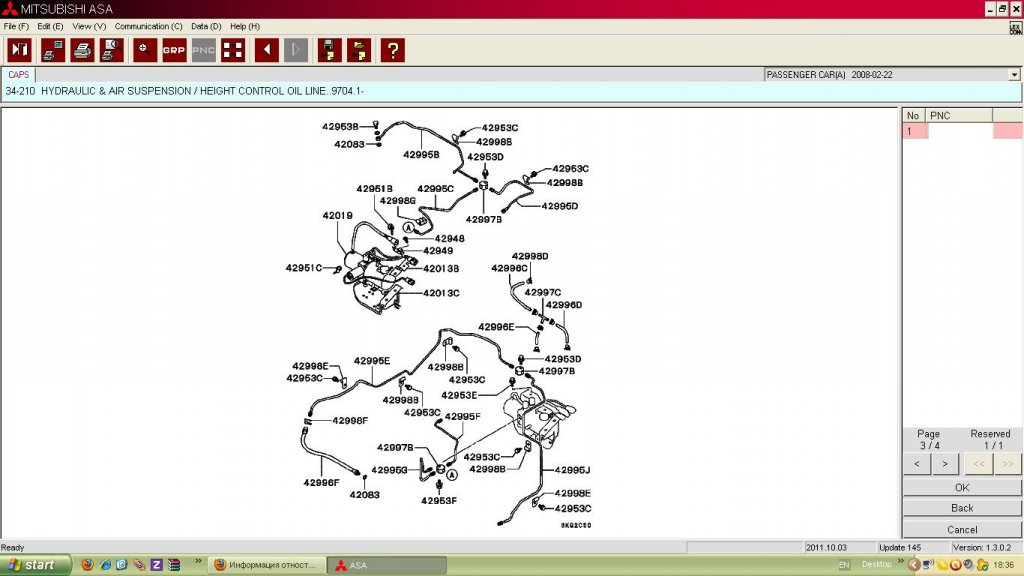1024x576 pixels.
Task: Click part number 42953E in diagram
Action: [459, 396]
